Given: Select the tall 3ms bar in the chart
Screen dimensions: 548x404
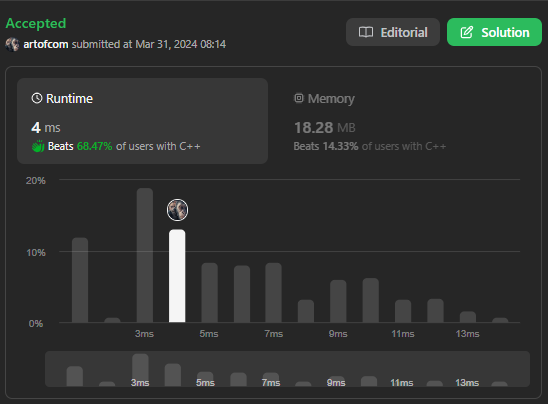Looking at the screenshot, I should [x=145, y=255].
